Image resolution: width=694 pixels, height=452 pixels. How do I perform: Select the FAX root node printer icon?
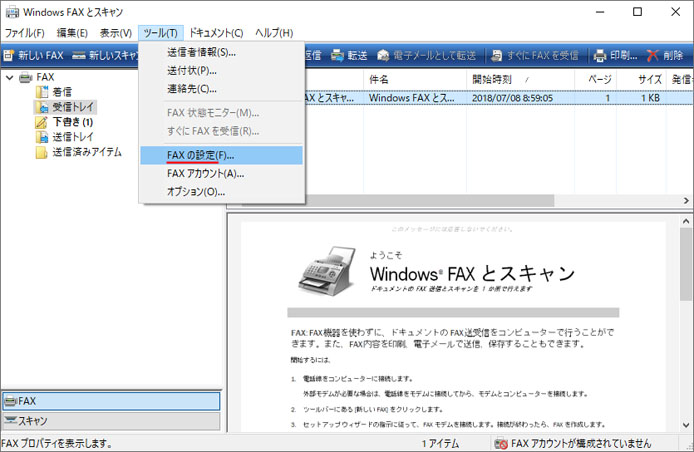pos(26,77)
